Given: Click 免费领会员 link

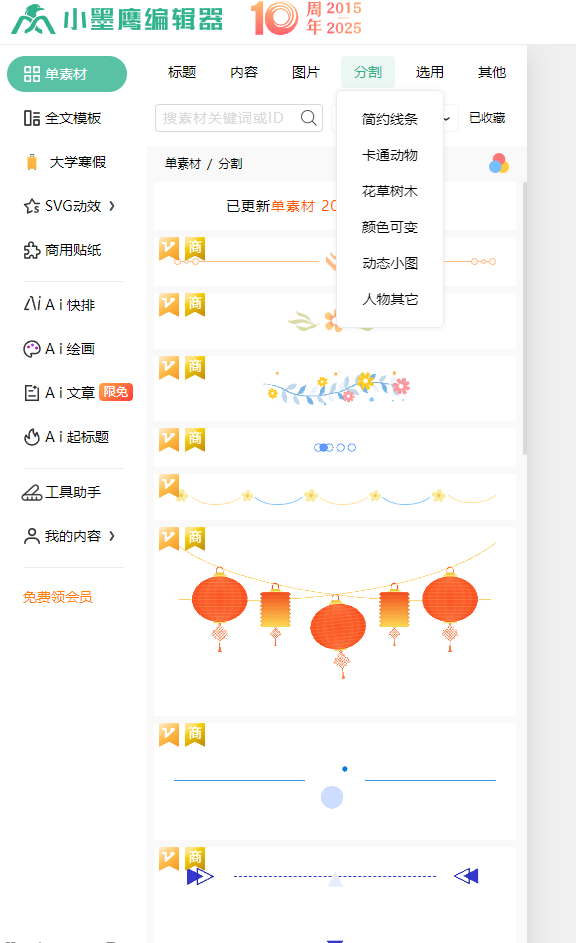Looking at the screenshot, I should (58, 597).
